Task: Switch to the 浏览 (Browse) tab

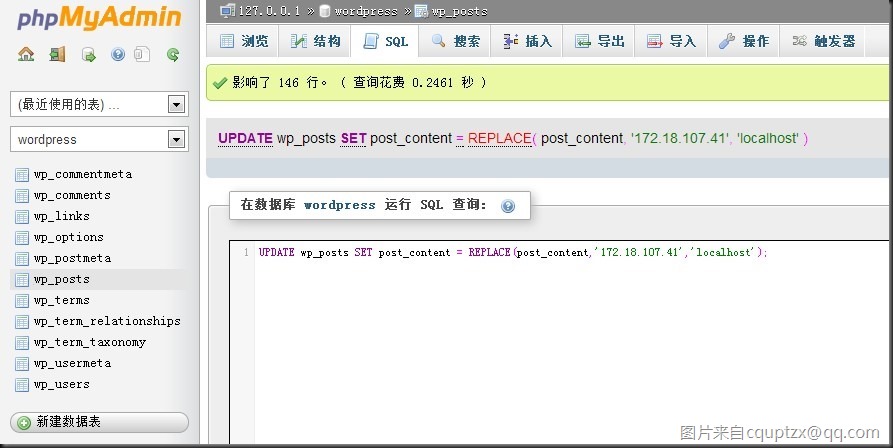Action: point(243,41)
